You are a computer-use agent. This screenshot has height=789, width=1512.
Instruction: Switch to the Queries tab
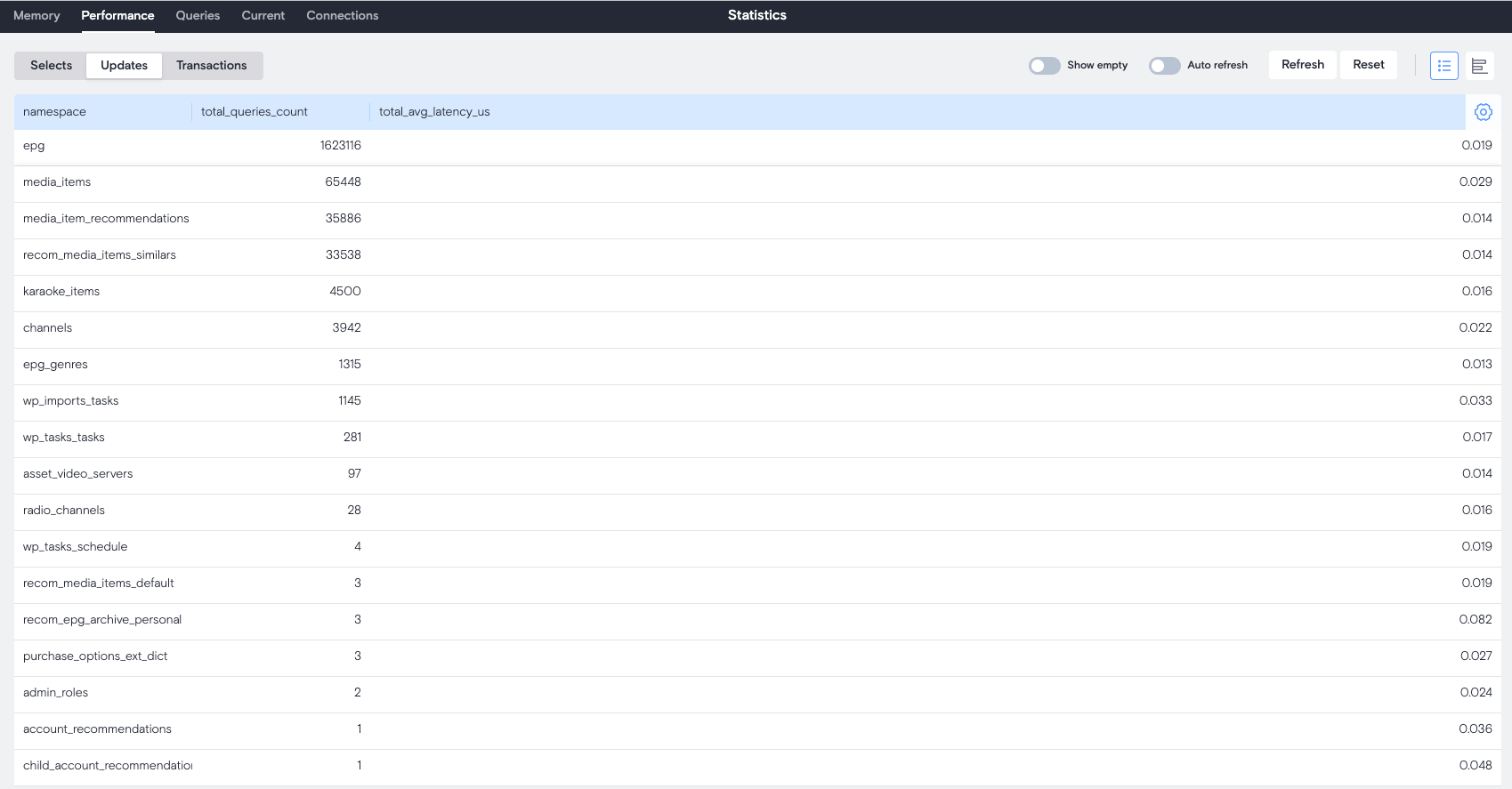pos(198,16)
